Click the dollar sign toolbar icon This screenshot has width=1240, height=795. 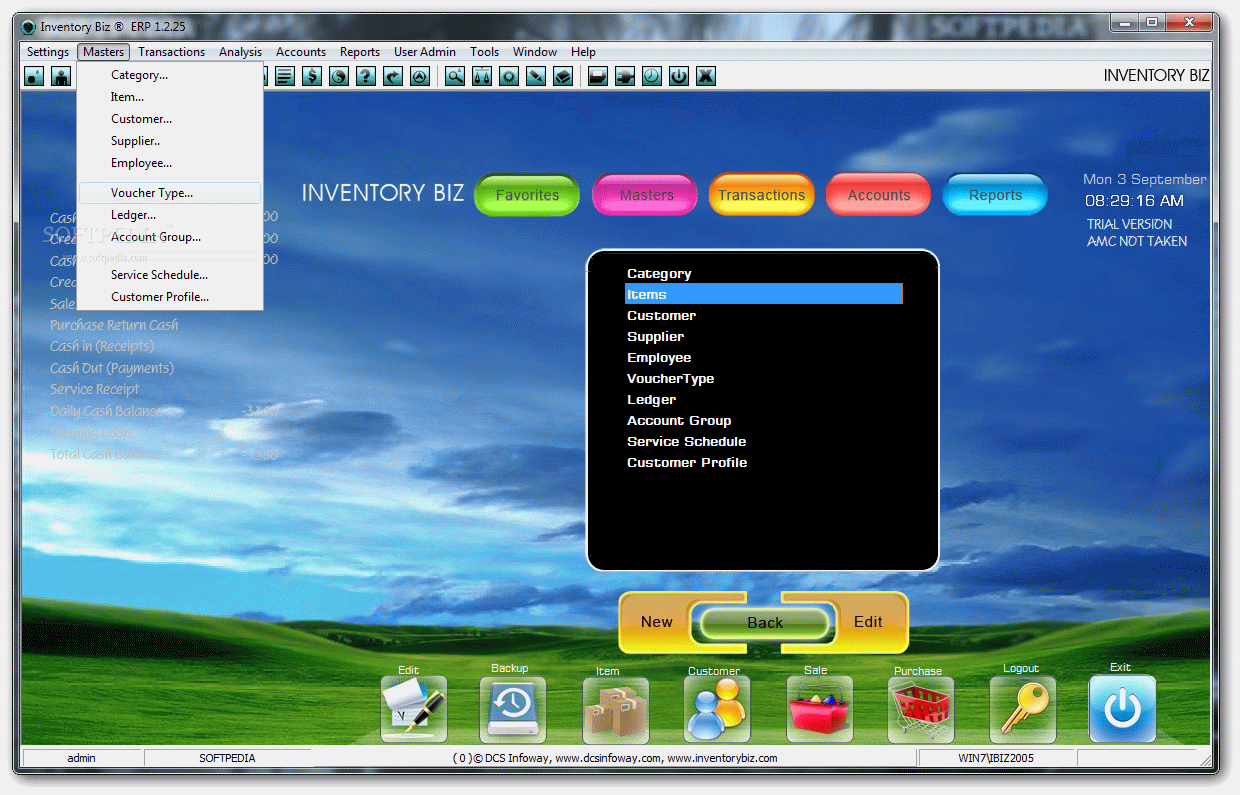pyautogui.click(x=312, y=75)
